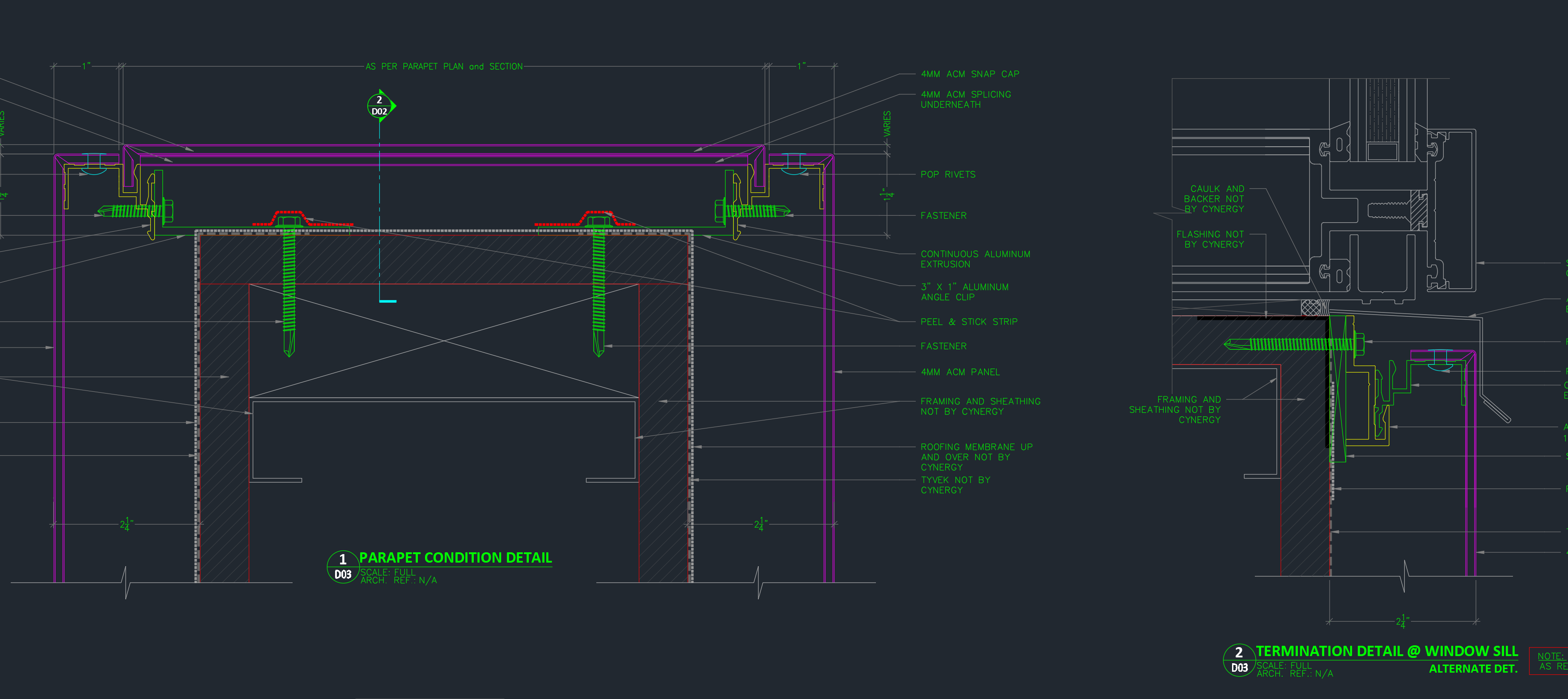Screen dimensions: 1568x699
Task: Select the TERMINATION DETAIL @ WINDOW SILL title
Action: 1387,652
